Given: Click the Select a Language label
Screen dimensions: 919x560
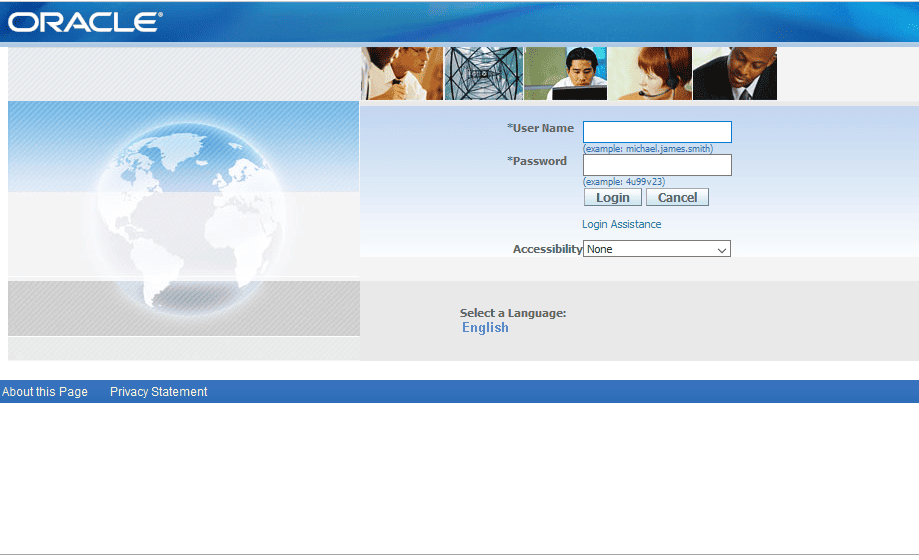Looking at the screenshot, I should [513, 313].
